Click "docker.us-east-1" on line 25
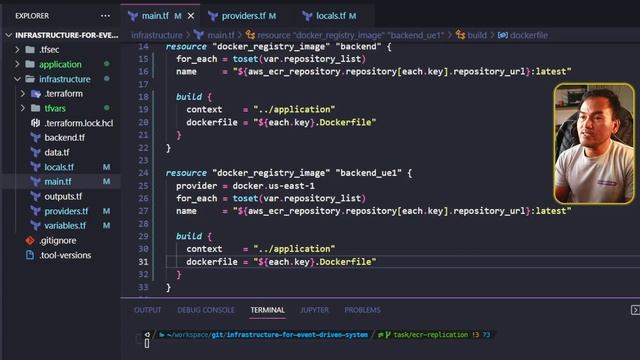 (273, 186)
